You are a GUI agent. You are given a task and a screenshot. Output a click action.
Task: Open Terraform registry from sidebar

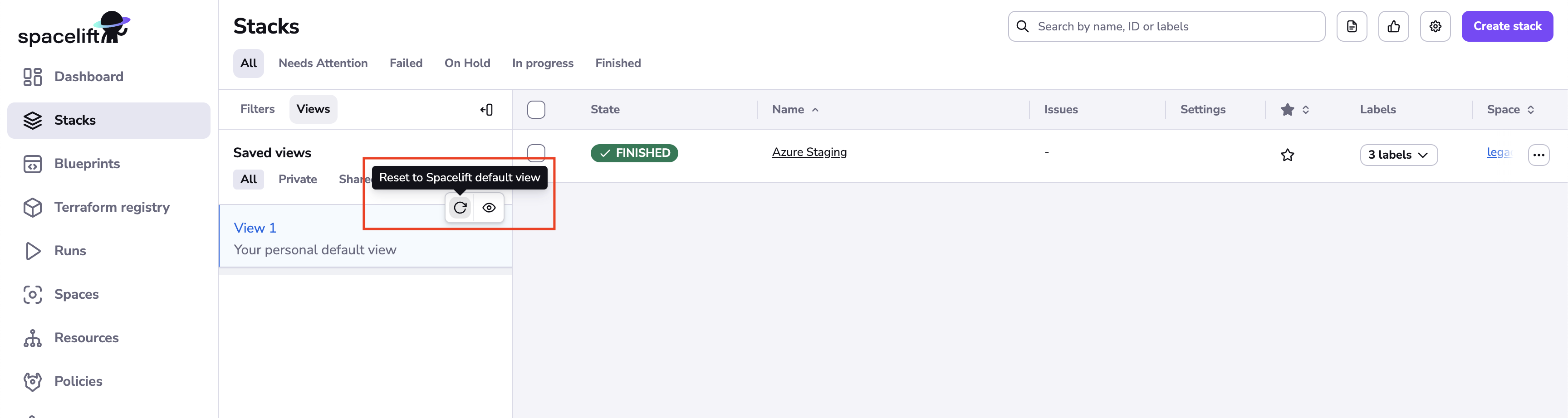[x=112, y=207]
